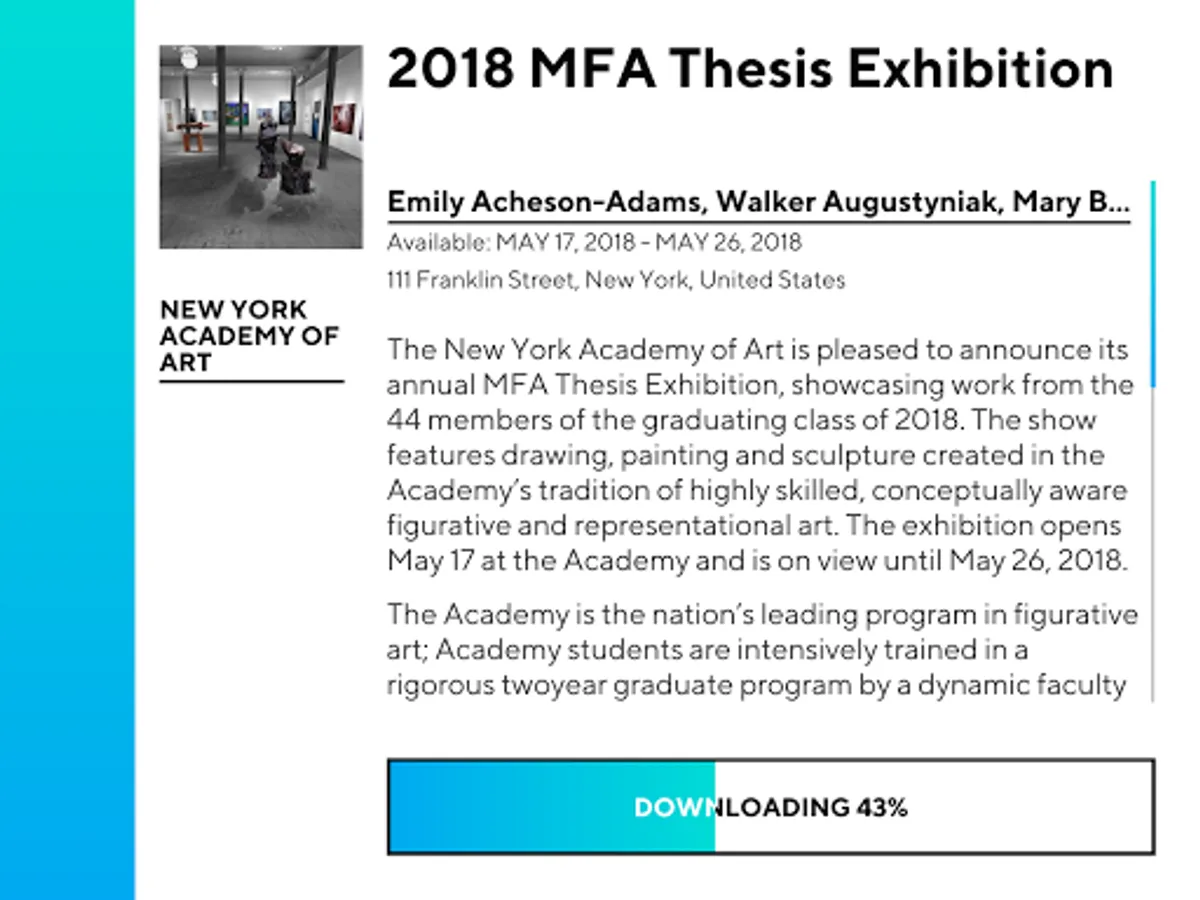This screenshot has width=1200, height=900.
Task: Click the truncated 'Mary B...' artist name
Action: 1070,202
